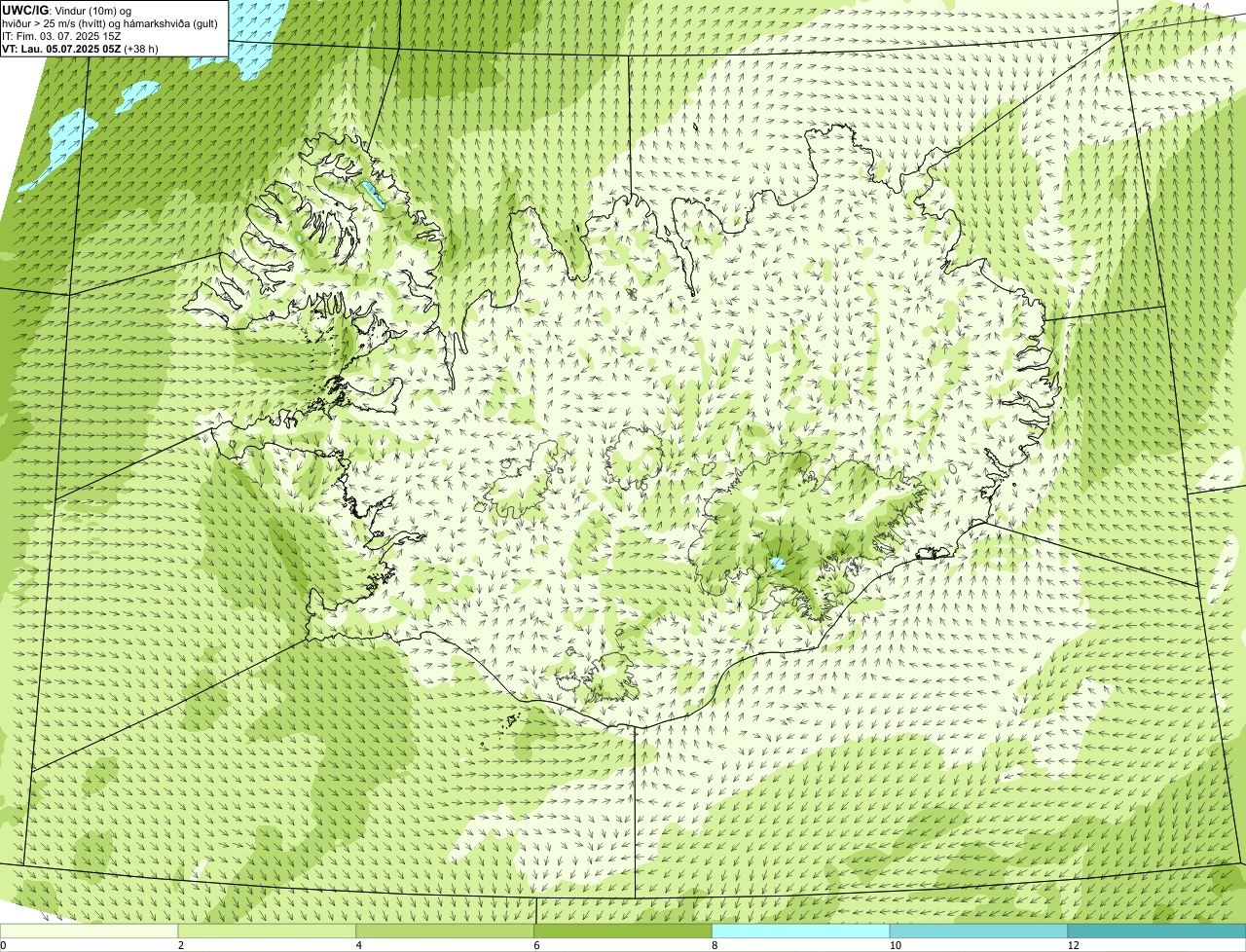This screenshot has height=952, width=1246.
Task: Click the teal legend segment above 12 m/s
Action: [1156, 932]
